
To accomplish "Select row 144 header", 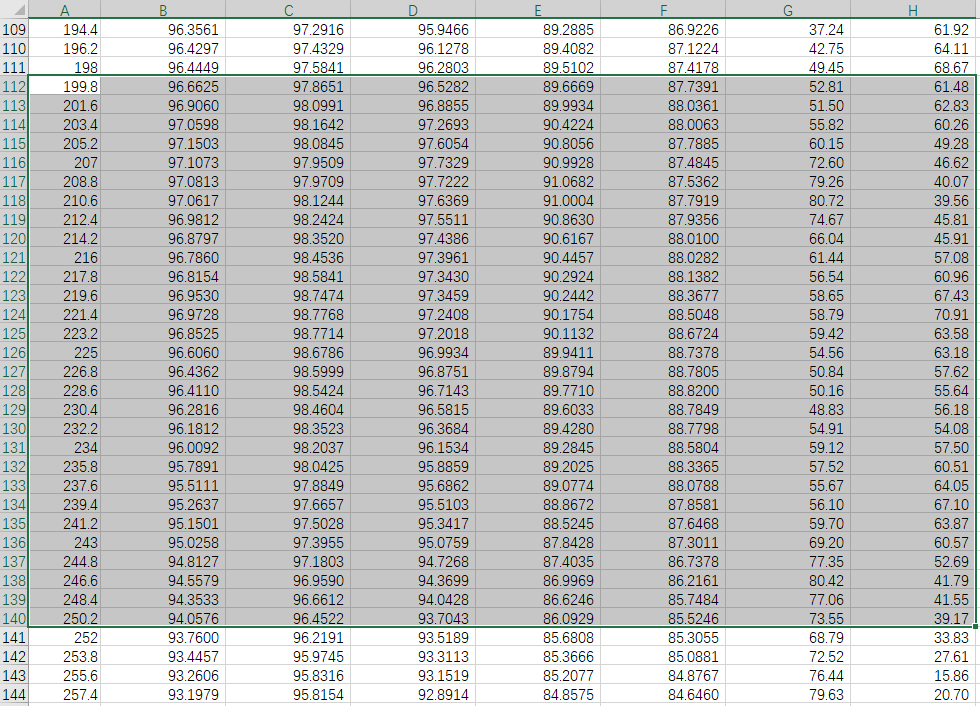I will click(x=14, y=694).
